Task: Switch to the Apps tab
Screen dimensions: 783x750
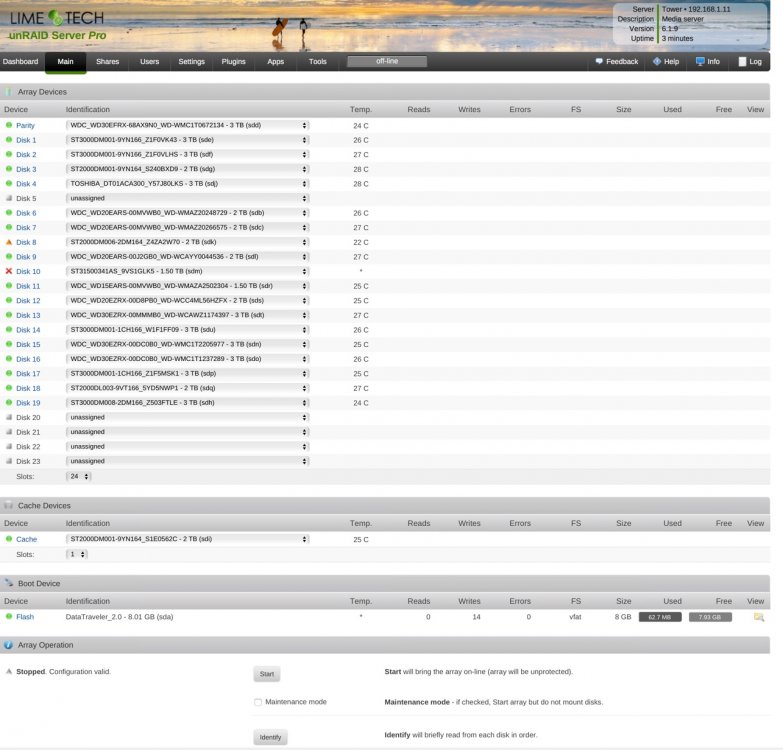Action: (x=275, y=61)
